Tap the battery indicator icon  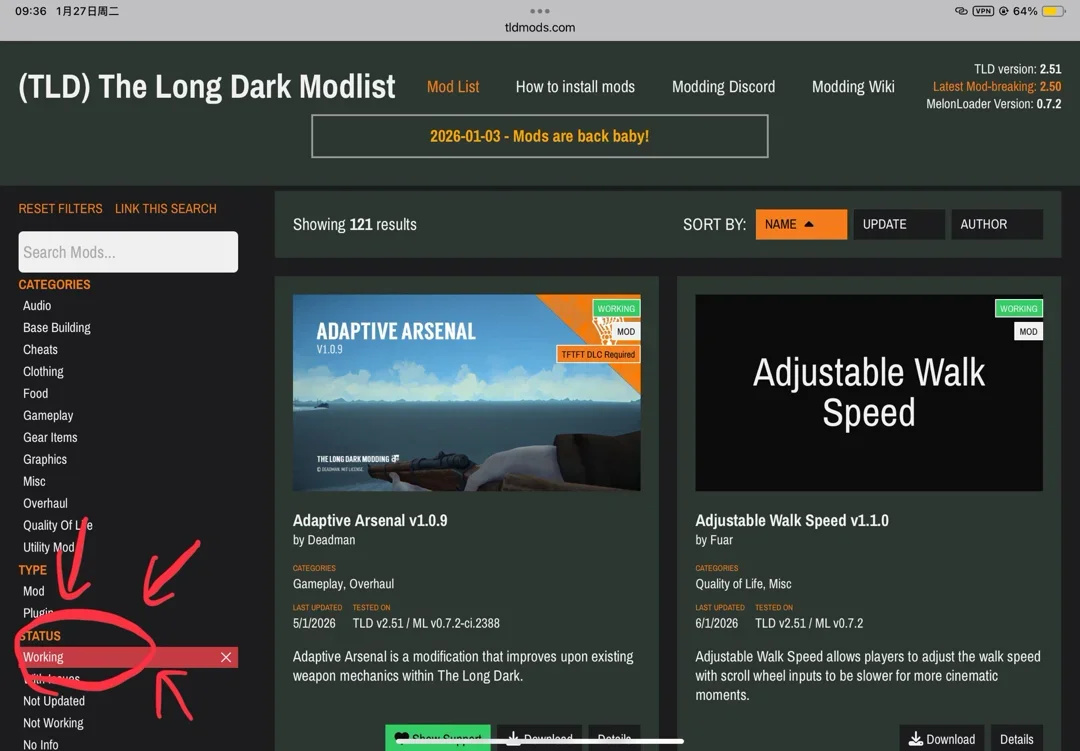tap(1054, 11)
